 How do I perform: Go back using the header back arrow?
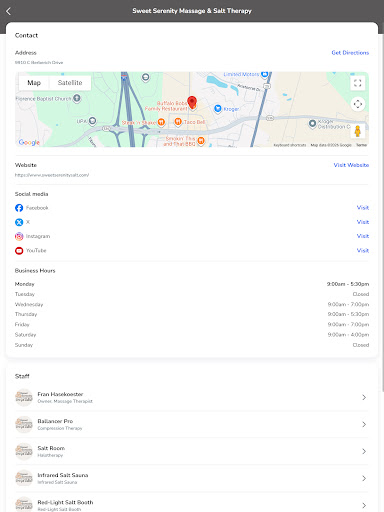pos(8,11)
